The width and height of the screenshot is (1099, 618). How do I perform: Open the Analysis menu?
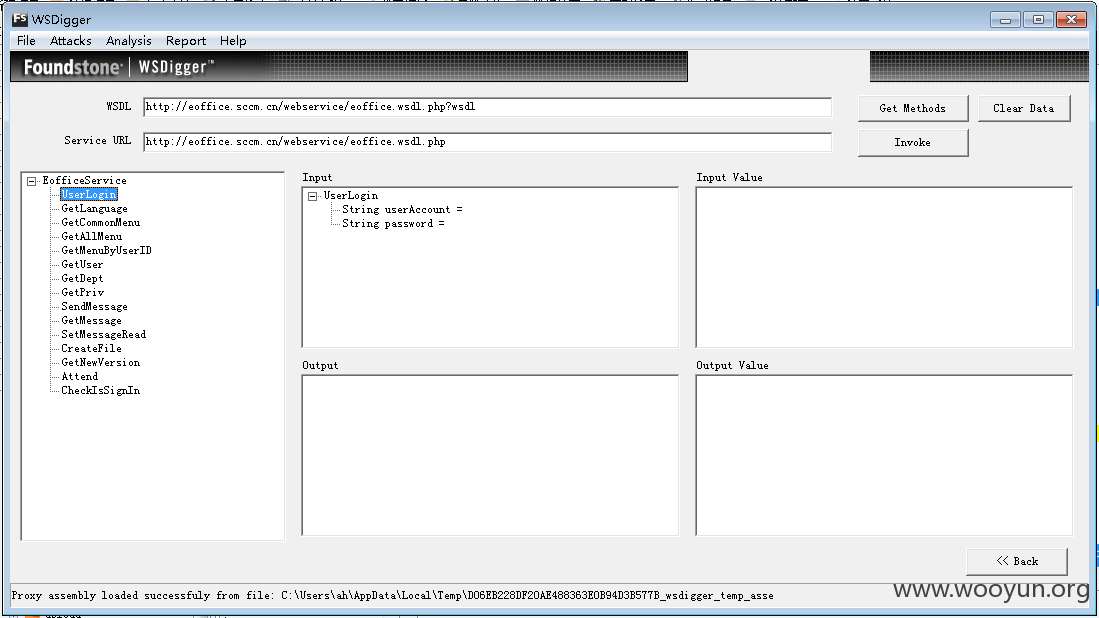coord(128,41)
